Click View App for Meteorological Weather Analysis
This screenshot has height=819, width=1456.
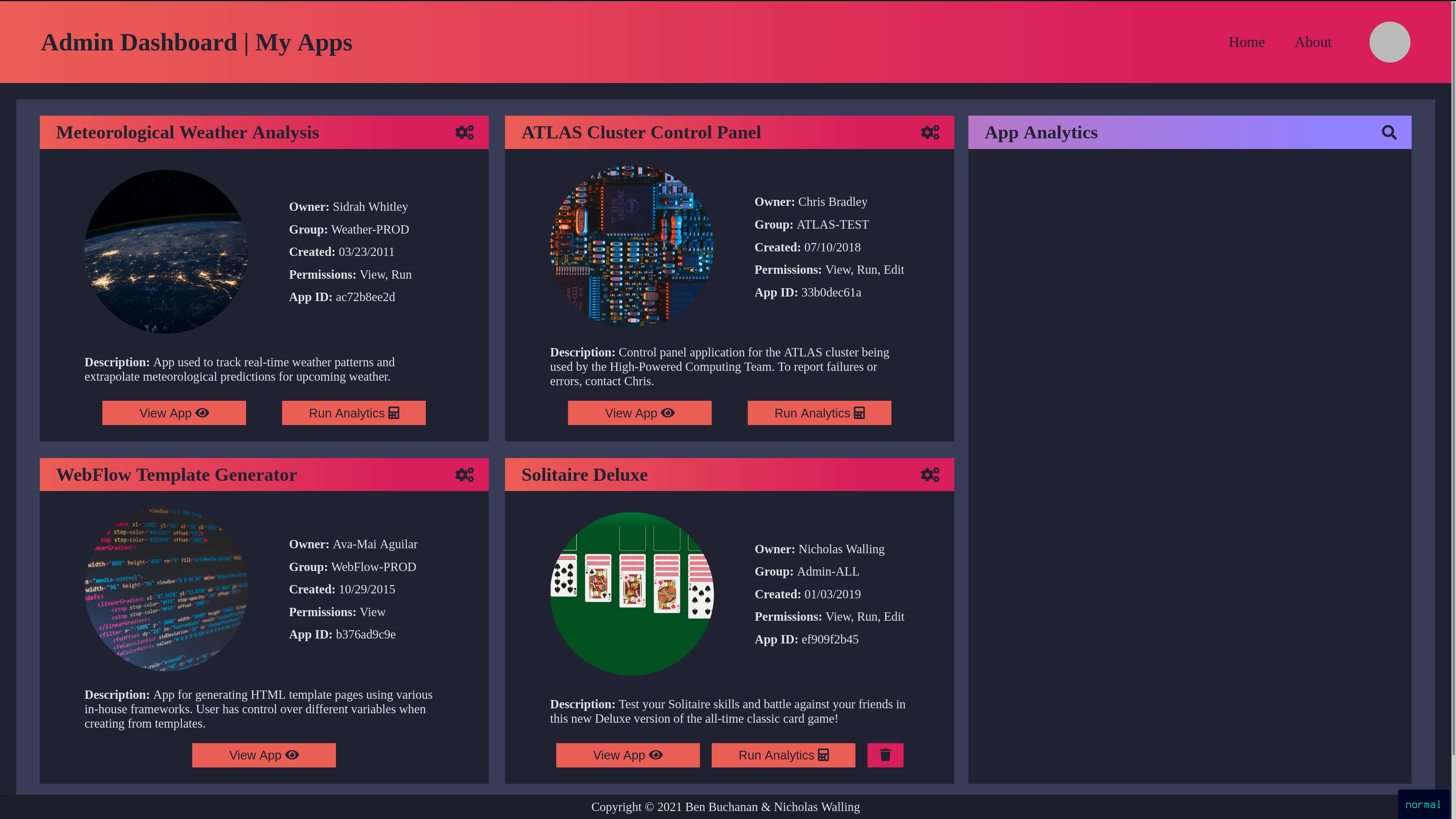174,413
